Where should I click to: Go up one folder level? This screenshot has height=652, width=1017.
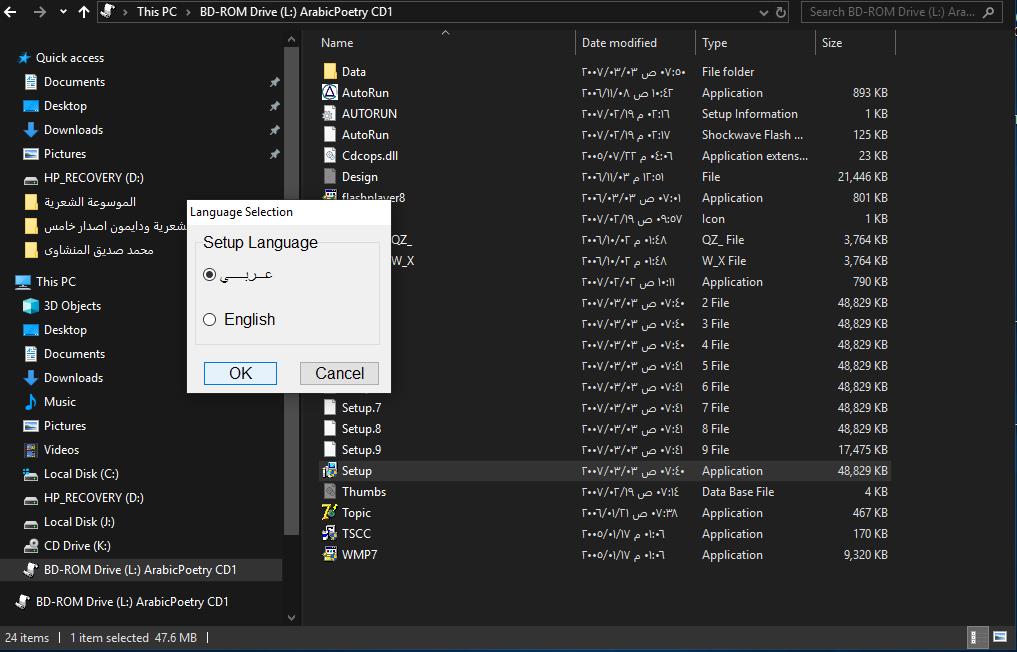click(x=86, y=12)
